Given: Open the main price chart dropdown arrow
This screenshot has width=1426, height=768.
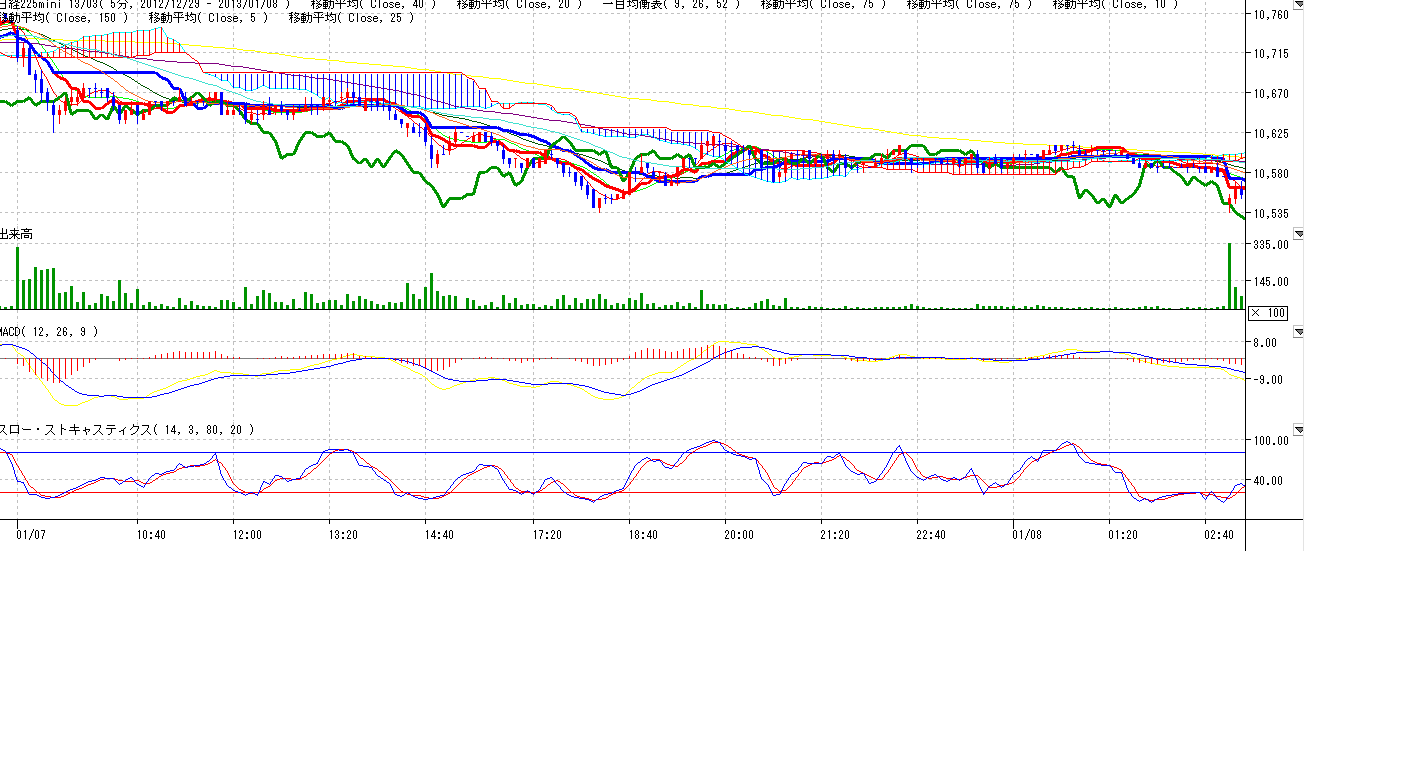Looking at the screenshot, I should [x=1298, y=4].
